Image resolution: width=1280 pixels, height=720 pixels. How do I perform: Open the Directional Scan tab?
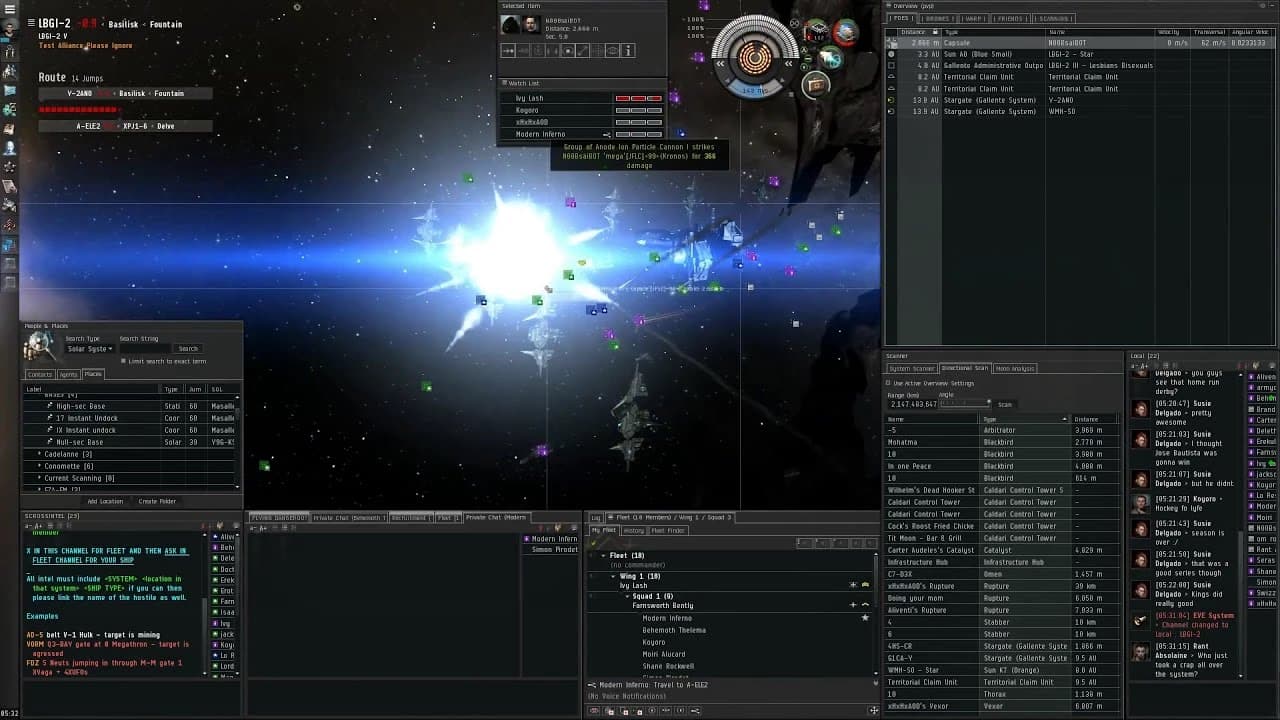[x=965, y=368]
